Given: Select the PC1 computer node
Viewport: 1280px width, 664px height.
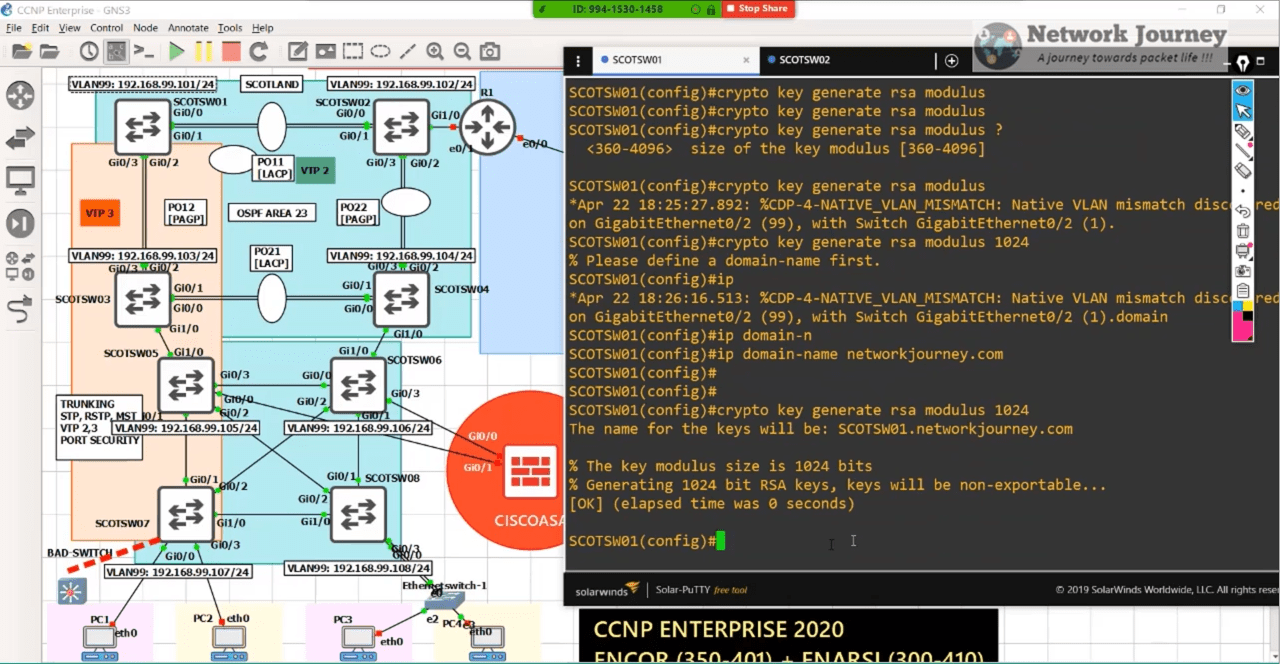Looking at the screenshot, I should [99, 640].
